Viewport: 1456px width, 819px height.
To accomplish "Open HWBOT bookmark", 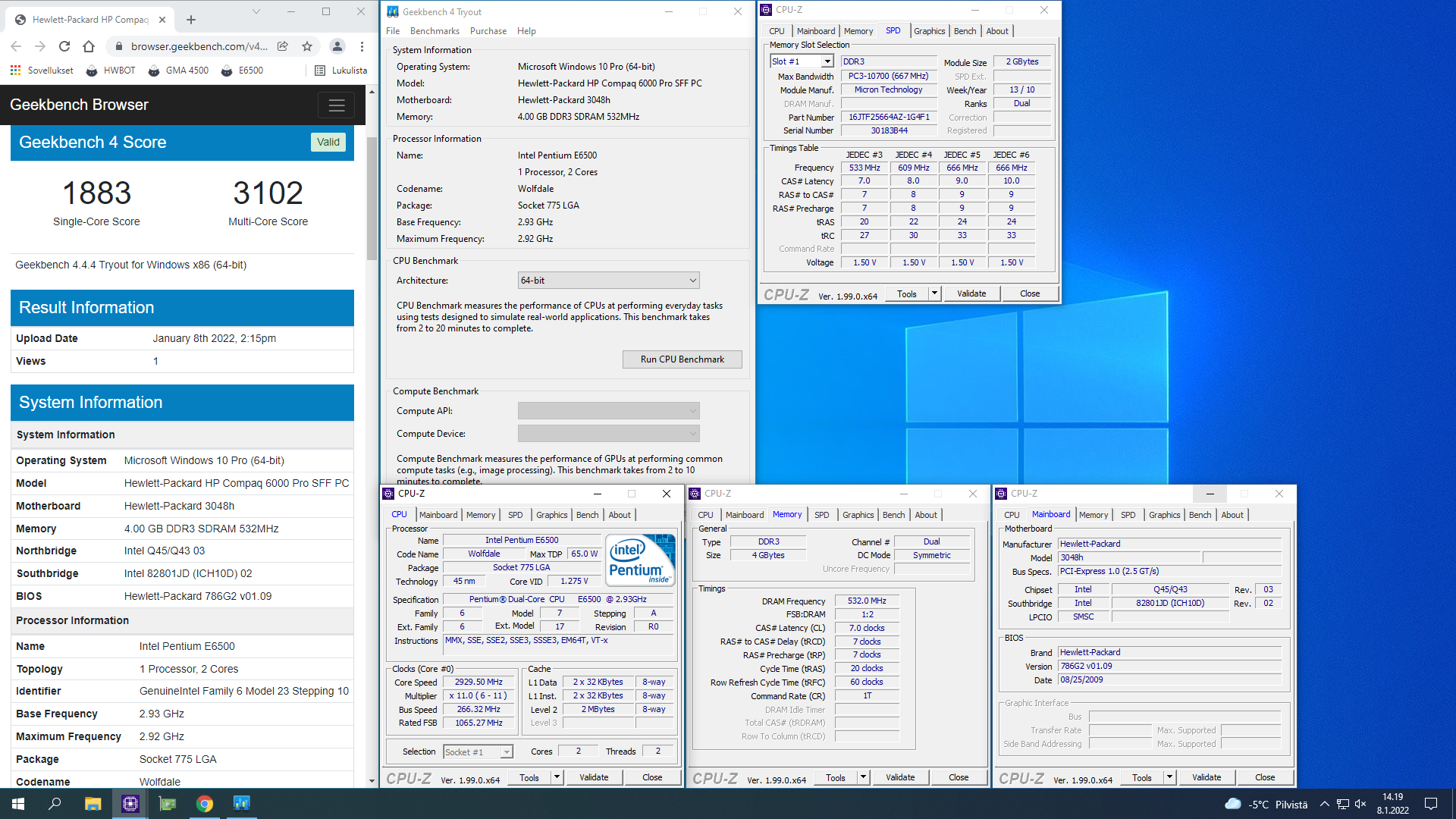I will 111,71.
